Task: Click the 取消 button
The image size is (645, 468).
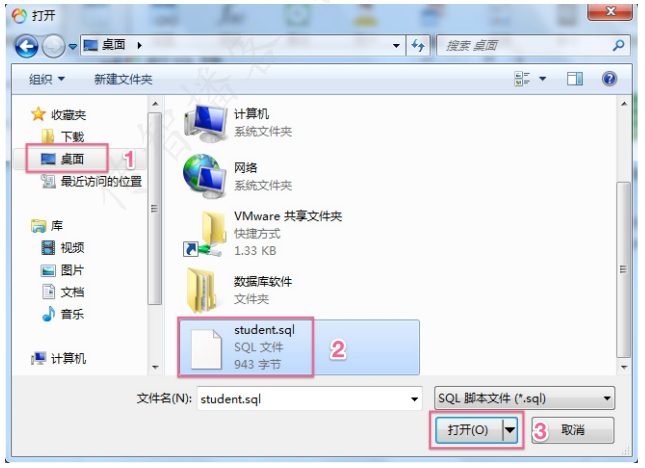Action: click(573, 430)
